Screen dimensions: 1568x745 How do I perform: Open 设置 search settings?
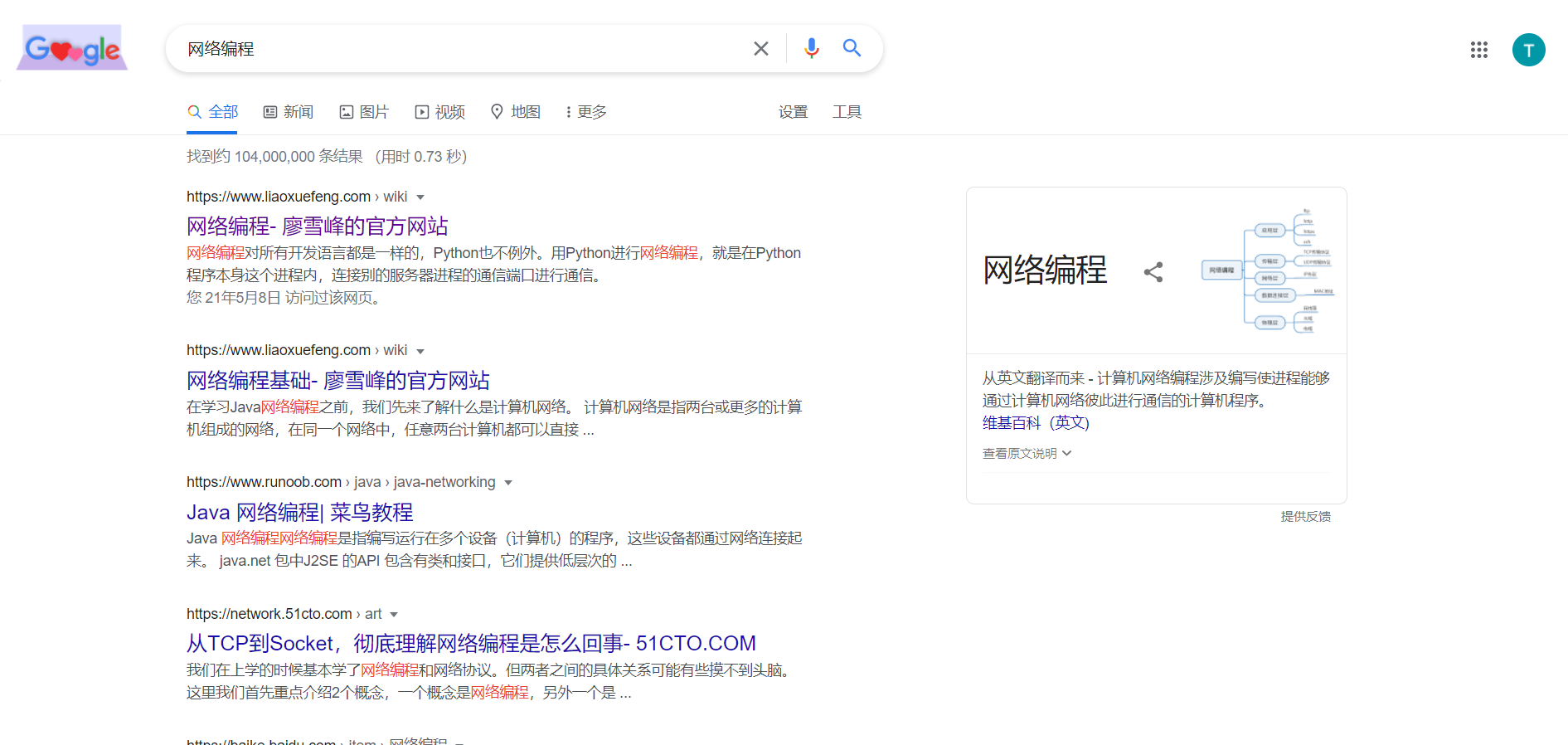coord(793,112)
